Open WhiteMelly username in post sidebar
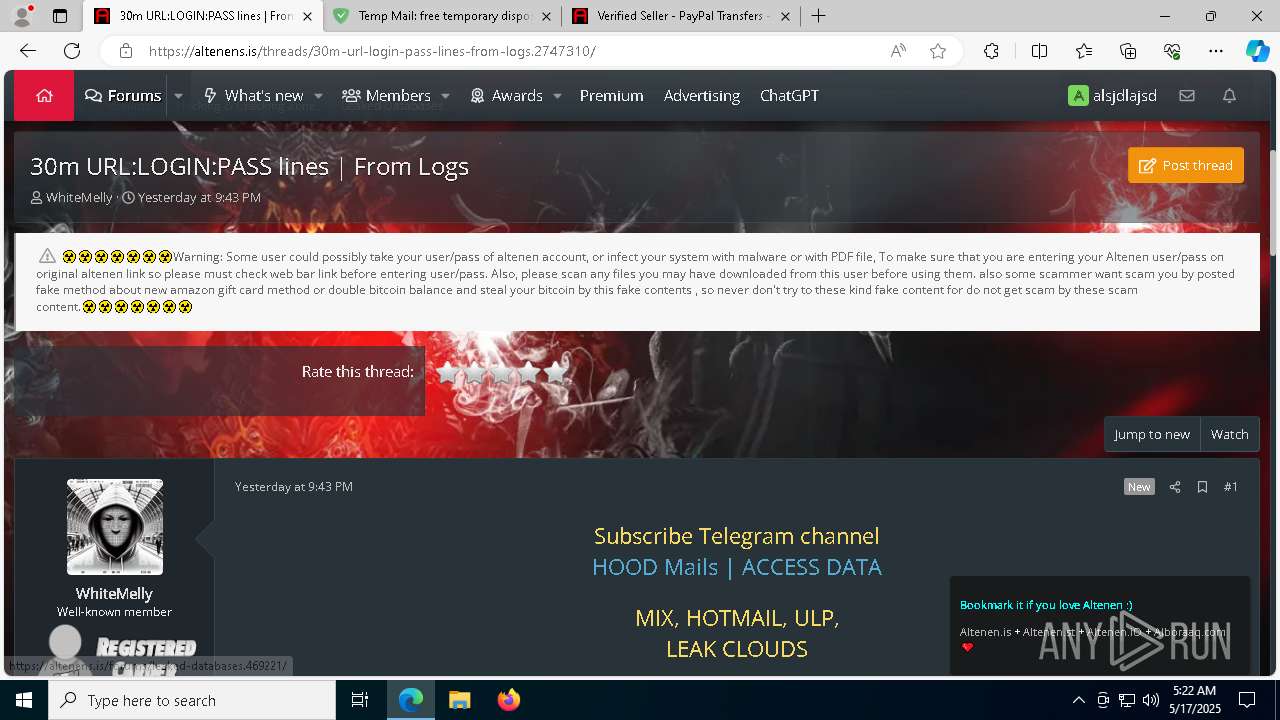1280x720 pixels. click(114, 594)
